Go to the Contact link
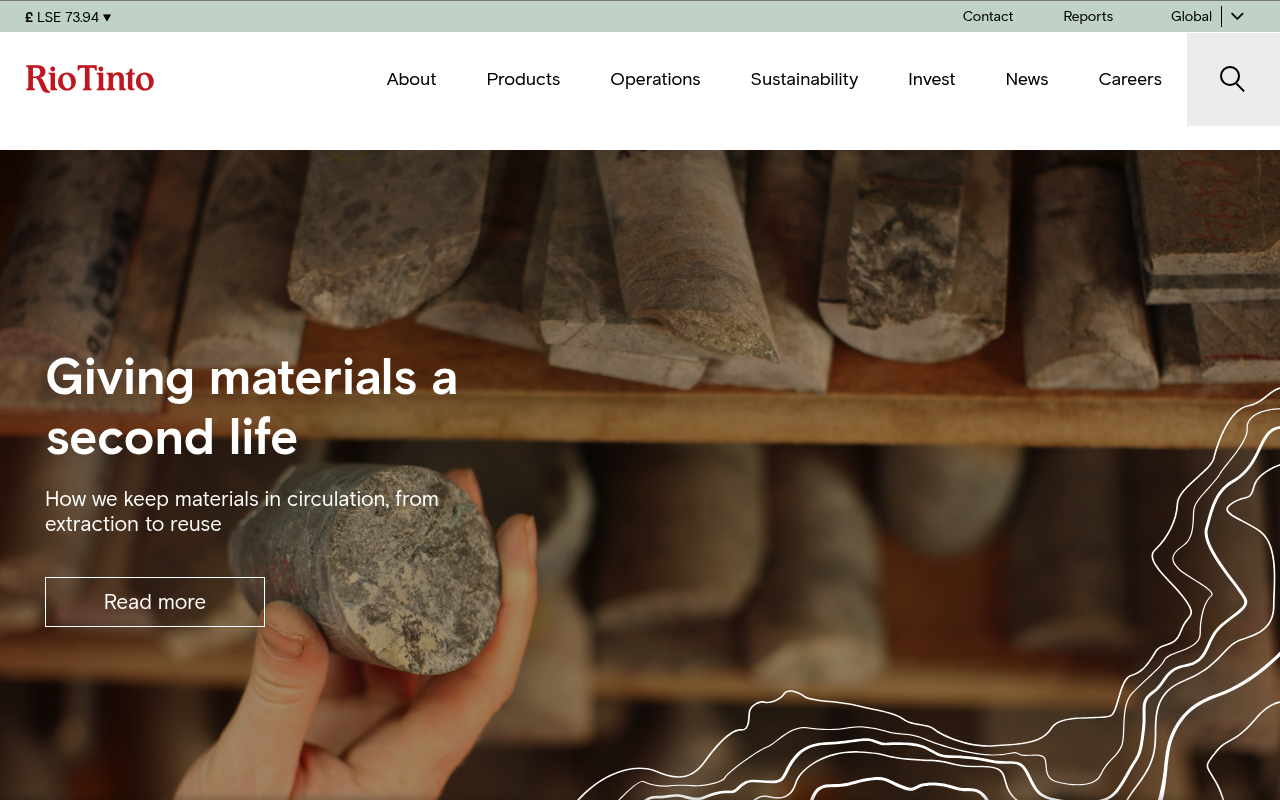Image resolution: width=1280 pixels, height=800 pixels. [x=988, y=16]
